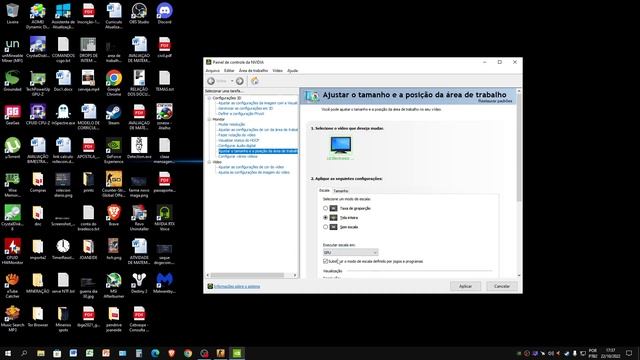Open the Arquivo menu
Image resolution: width=640 pixels, height=360 pixels.
coord(212,71)
